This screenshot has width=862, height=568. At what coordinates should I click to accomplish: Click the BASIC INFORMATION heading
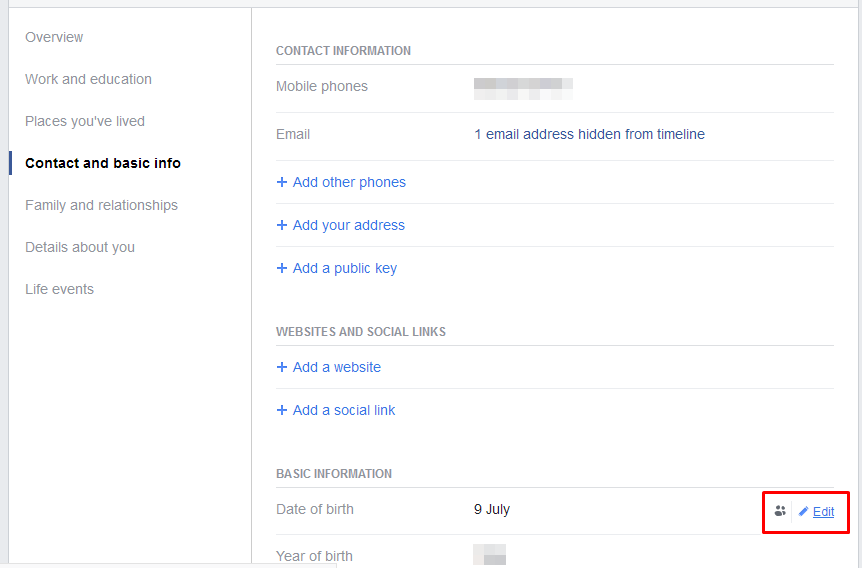click(x=334, y=473)
